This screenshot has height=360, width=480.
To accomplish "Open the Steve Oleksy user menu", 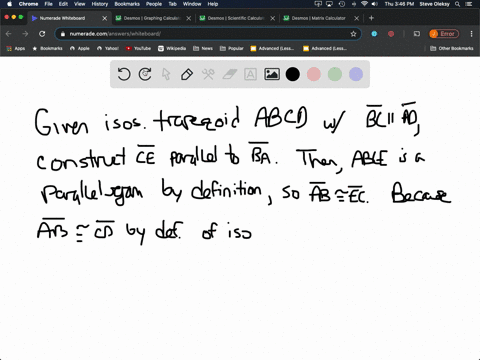I will click(434, 4).
